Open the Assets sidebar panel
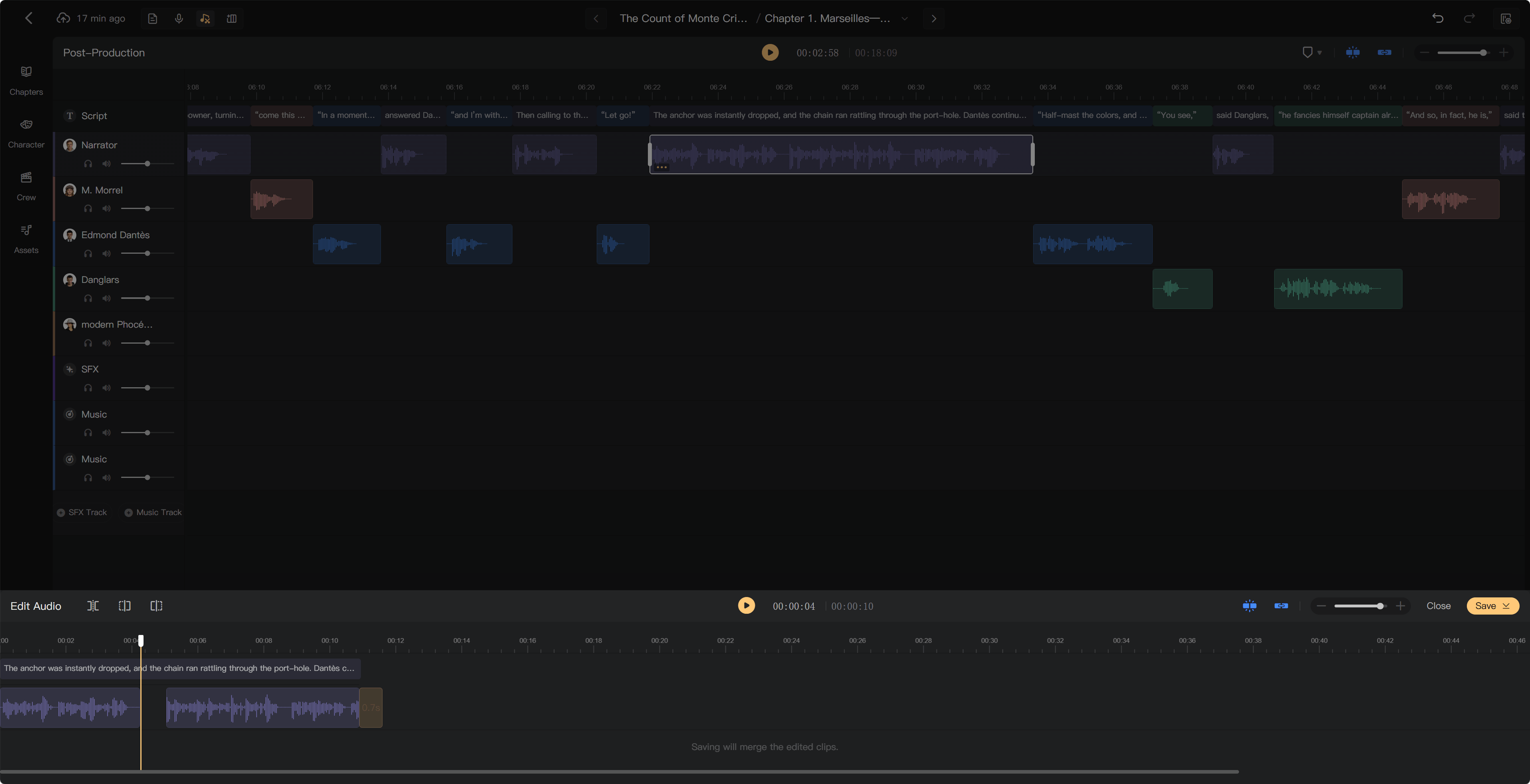 point(26,239)
